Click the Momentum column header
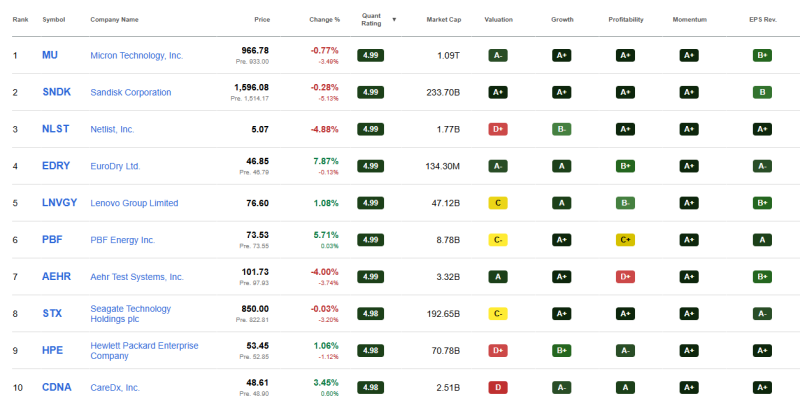800x399 pixels. (690, 19)
